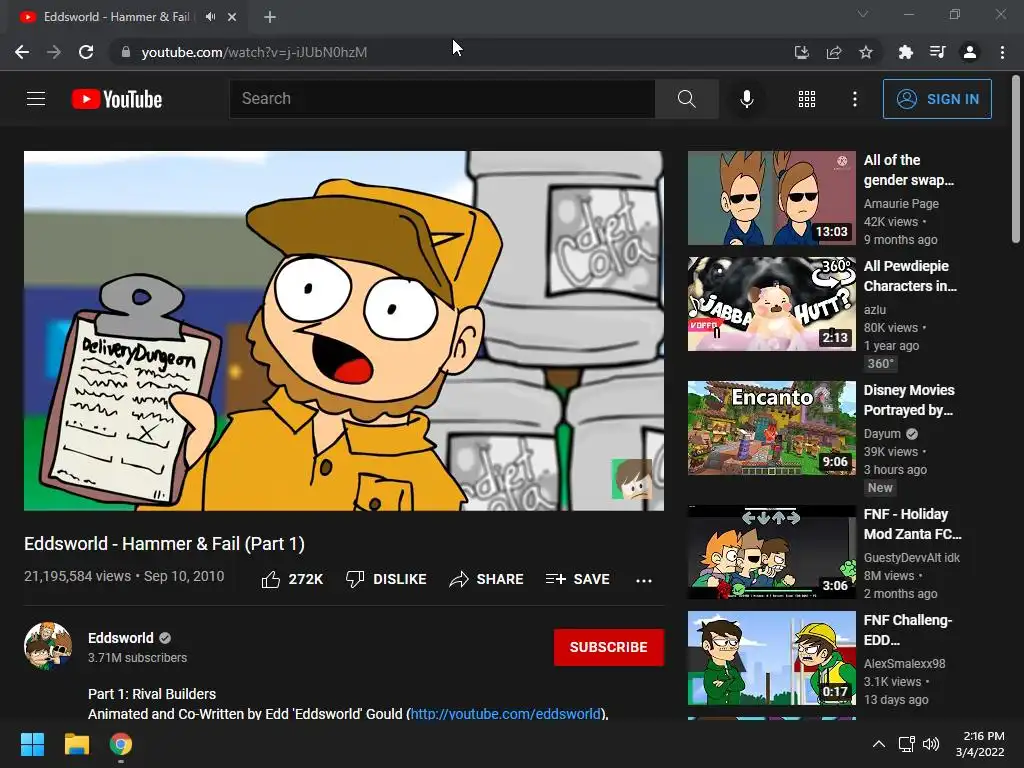The width and height of the screenshot is (1024, 768).
Task: Open taskbar clock and date
Action: [980, 744]
